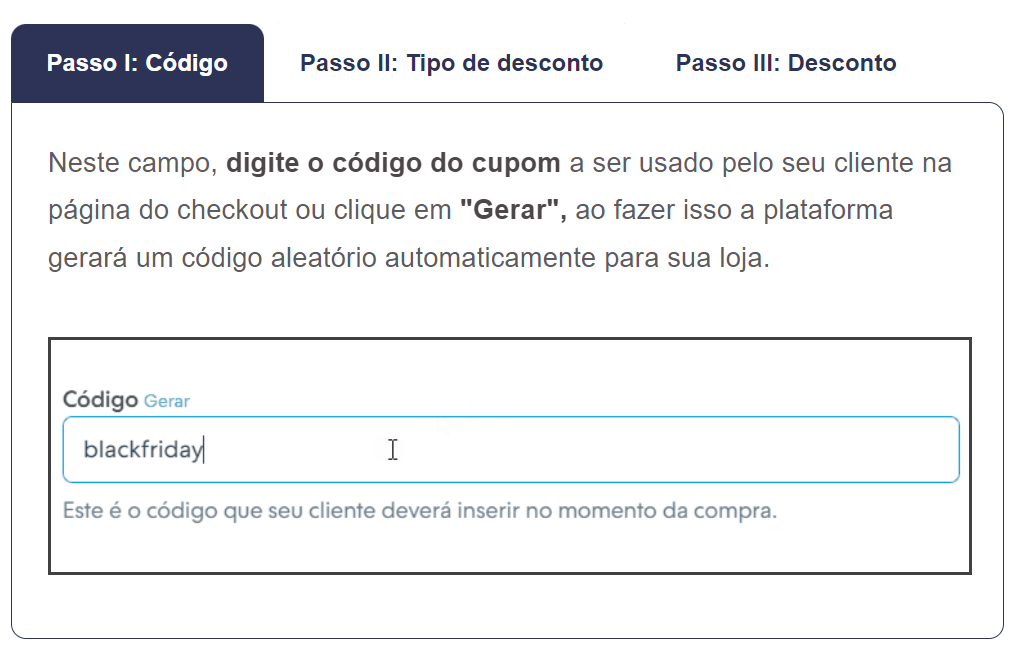Screen dimensions: 1017x657
Task: Click the end of the blackfriday input value
Action: tap(204, 450)
